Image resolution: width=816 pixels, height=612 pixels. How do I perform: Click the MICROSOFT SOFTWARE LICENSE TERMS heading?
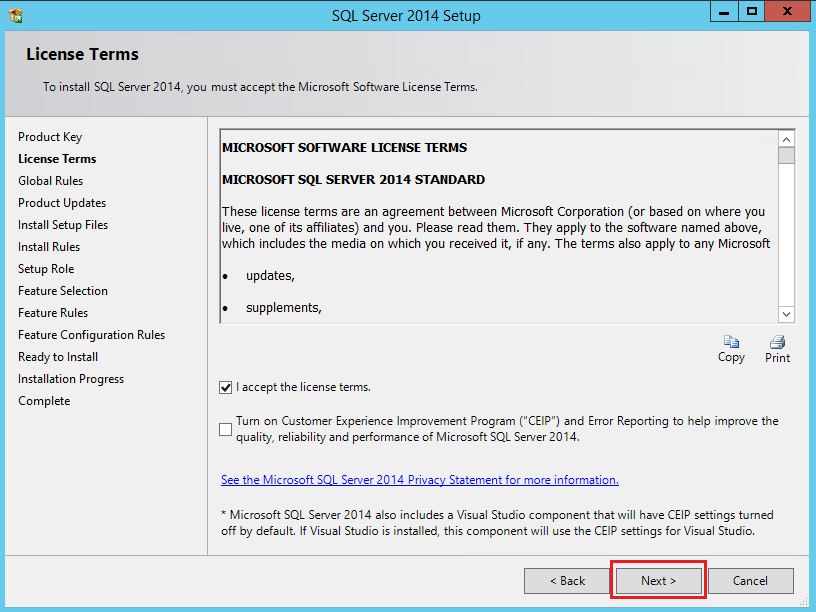[345, 148]
